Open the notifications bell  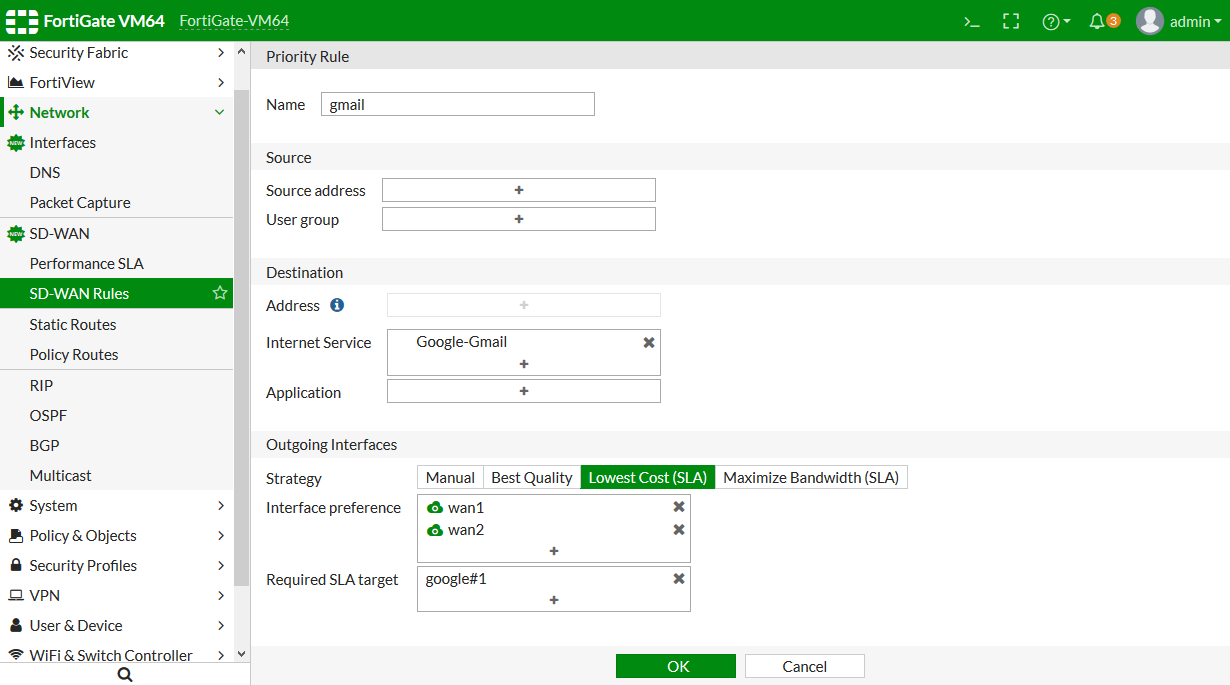point(1097,21)
